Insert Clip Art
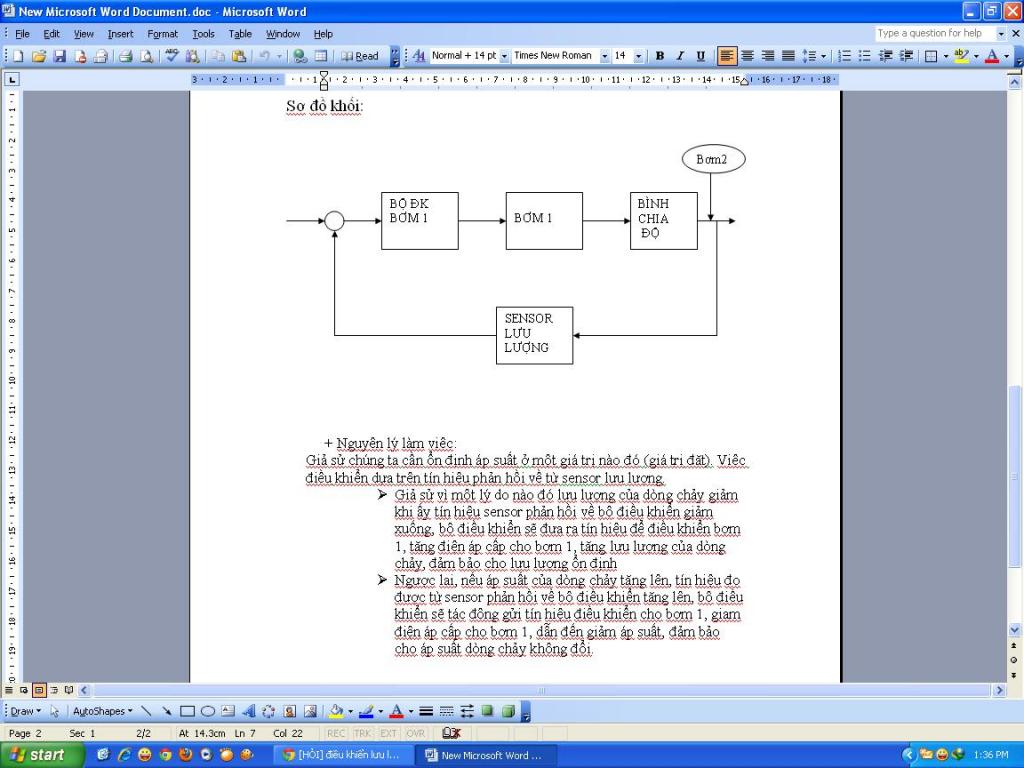Image resolution: width=1024 pixels, height=768 pixels. click(289, 711)
